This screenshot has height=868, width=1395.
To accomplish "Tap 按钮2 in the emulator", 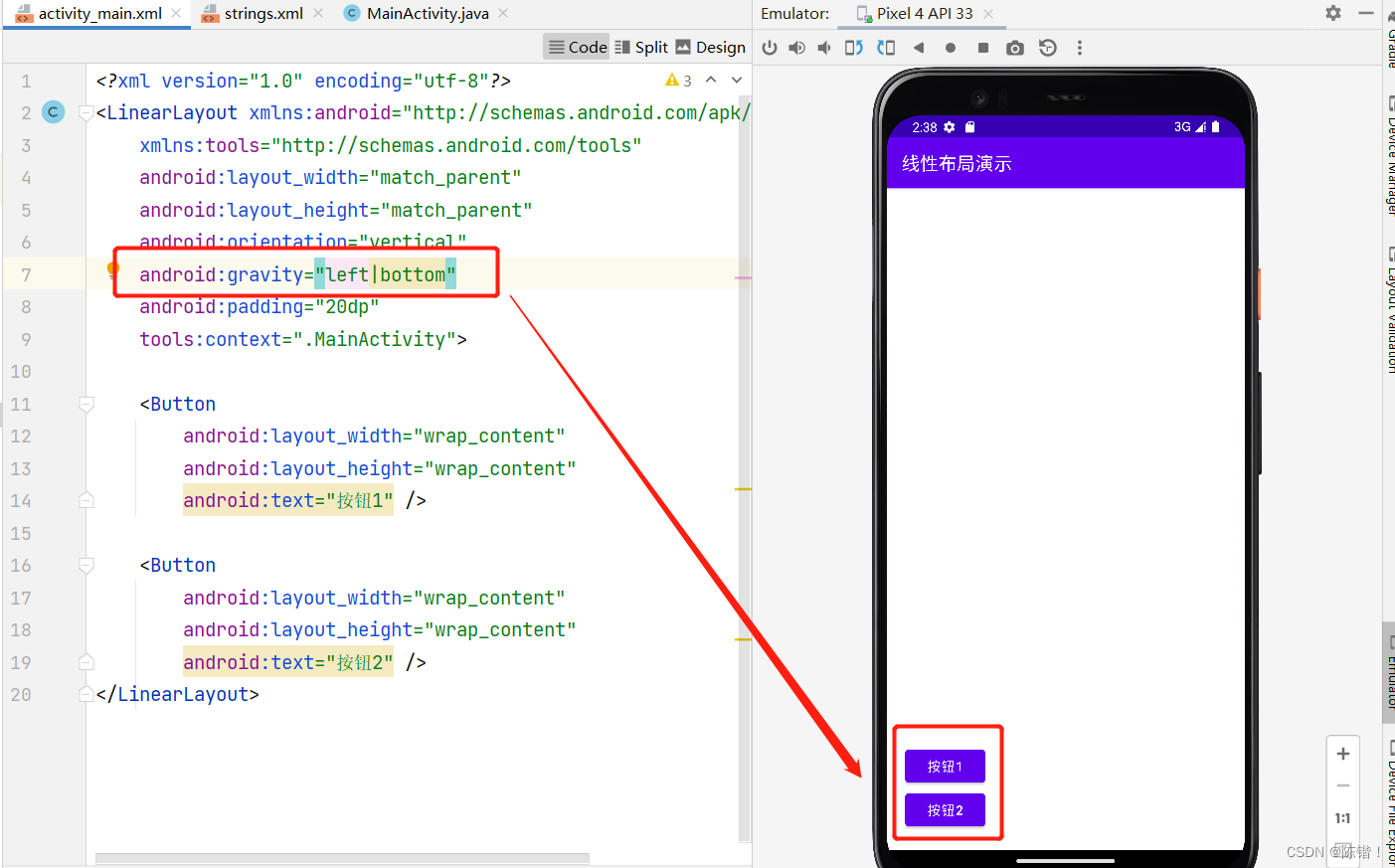I will coord(945,810).
